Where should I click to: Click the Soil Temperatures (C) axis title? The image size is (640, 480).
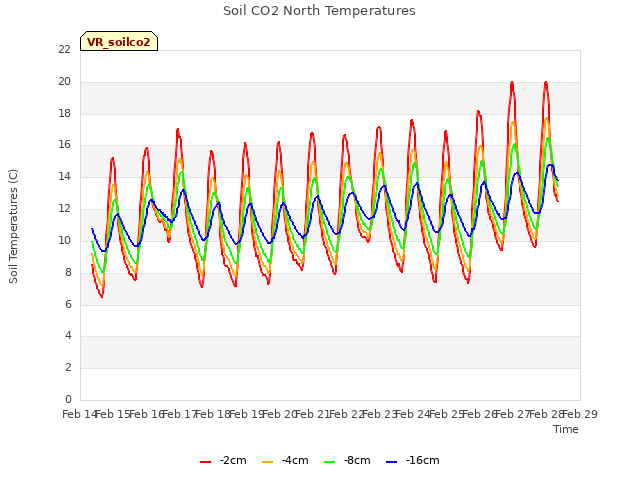coord(13,226)
